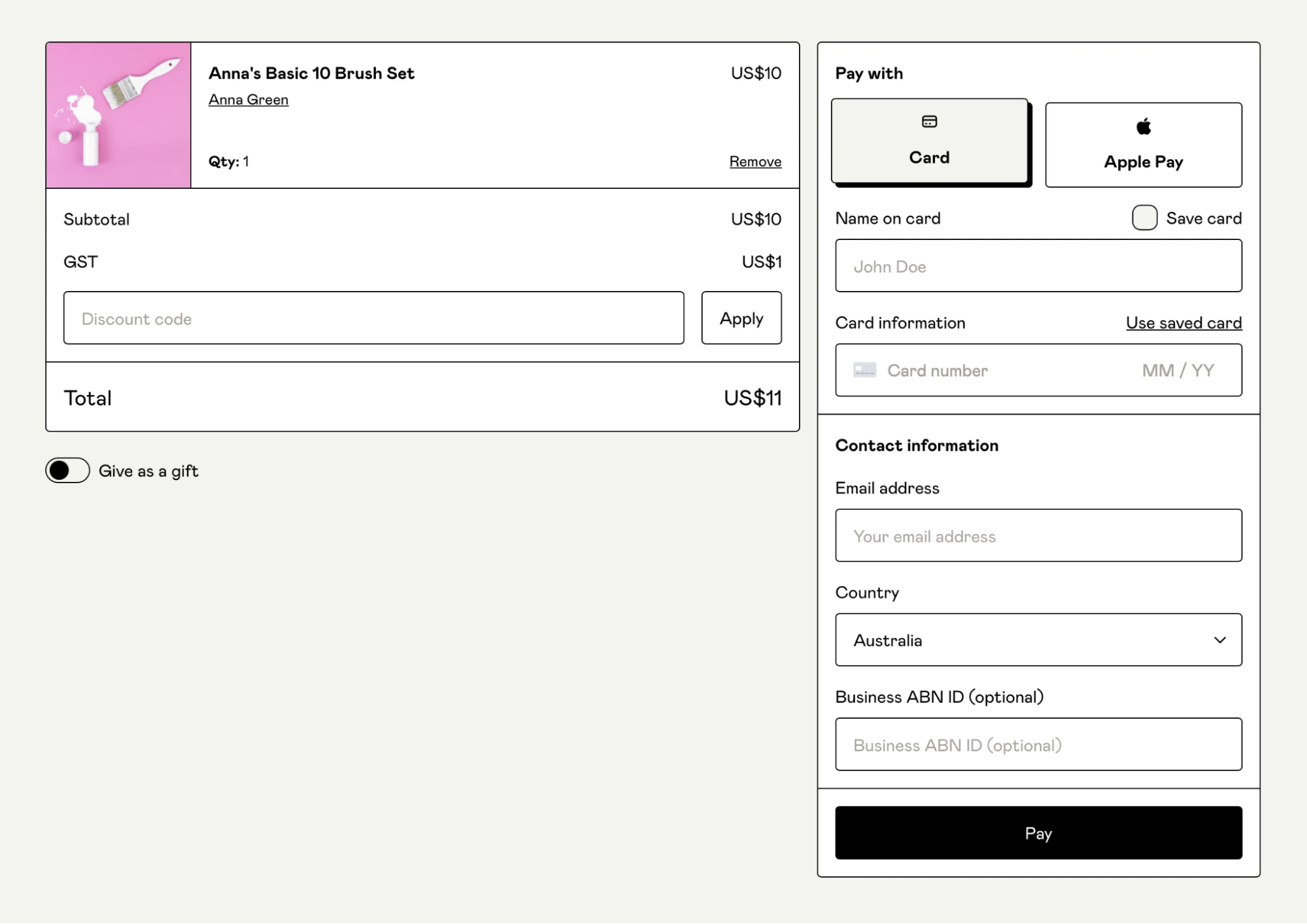Select Australia from the country field
This screenshot has width=1307, height=924.
coord(1038,640)
